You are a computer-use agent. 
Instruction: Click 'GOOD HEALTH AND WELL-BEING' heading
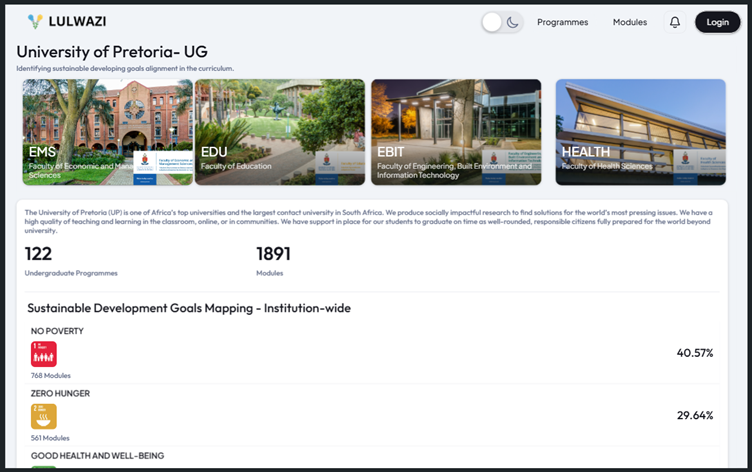pyautogui.click(x=97, y=456)
